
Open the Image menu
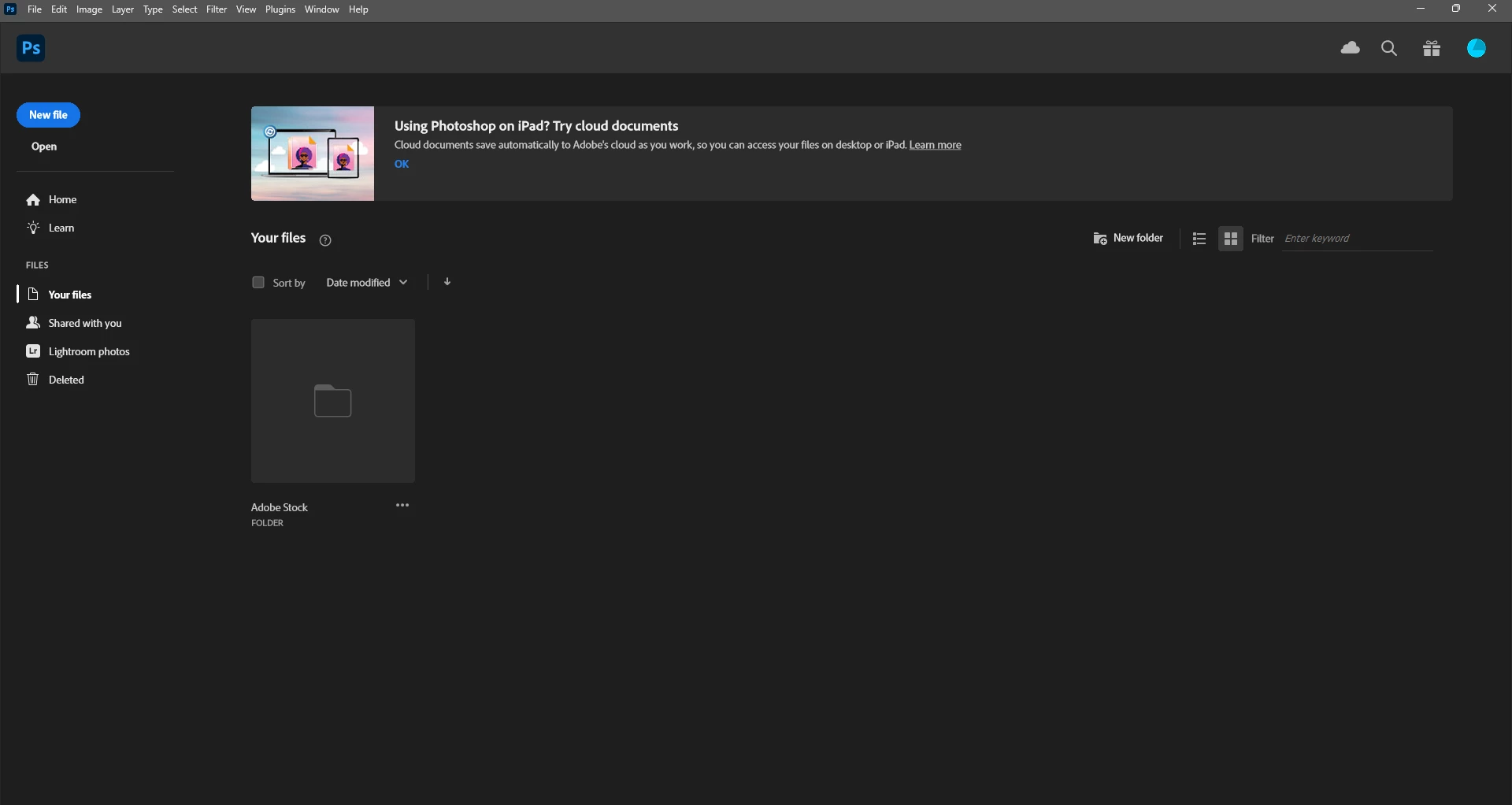point(89,9)
